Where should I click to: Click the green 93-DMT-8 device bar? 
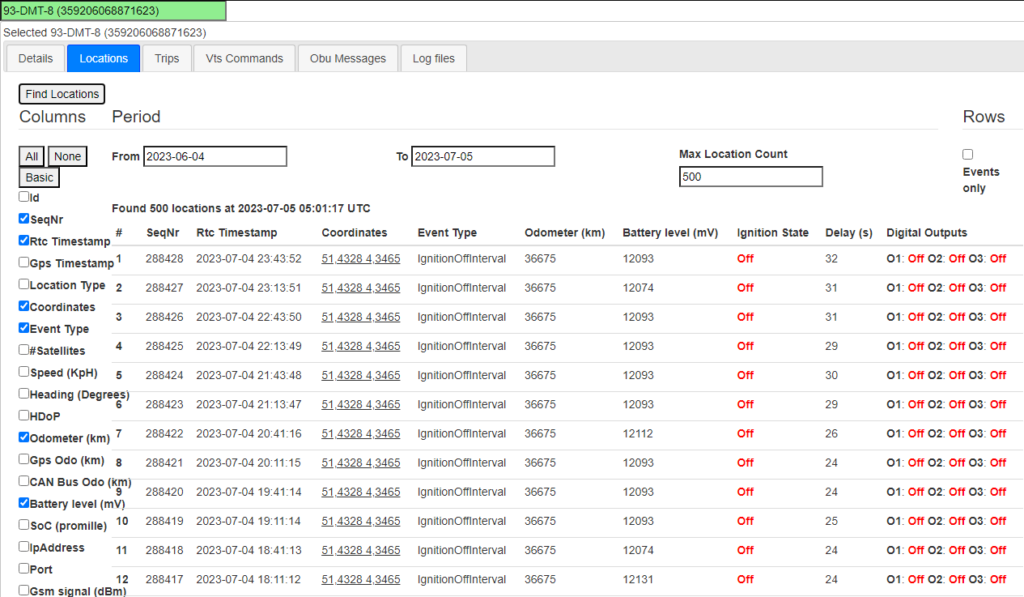coord(113,10)
